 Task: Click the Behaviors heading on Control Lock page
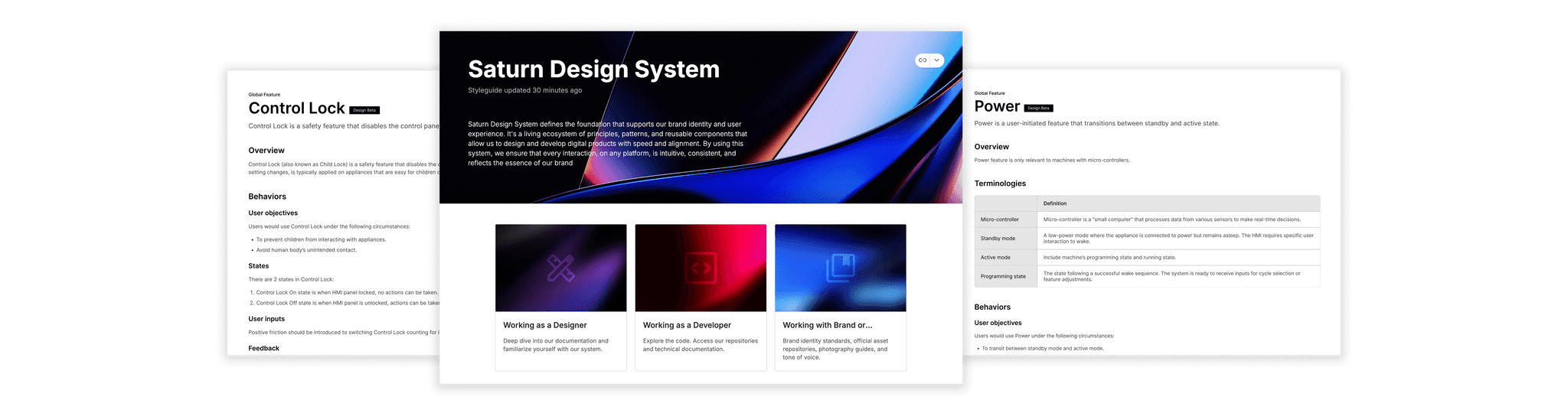tap(267, 197)
